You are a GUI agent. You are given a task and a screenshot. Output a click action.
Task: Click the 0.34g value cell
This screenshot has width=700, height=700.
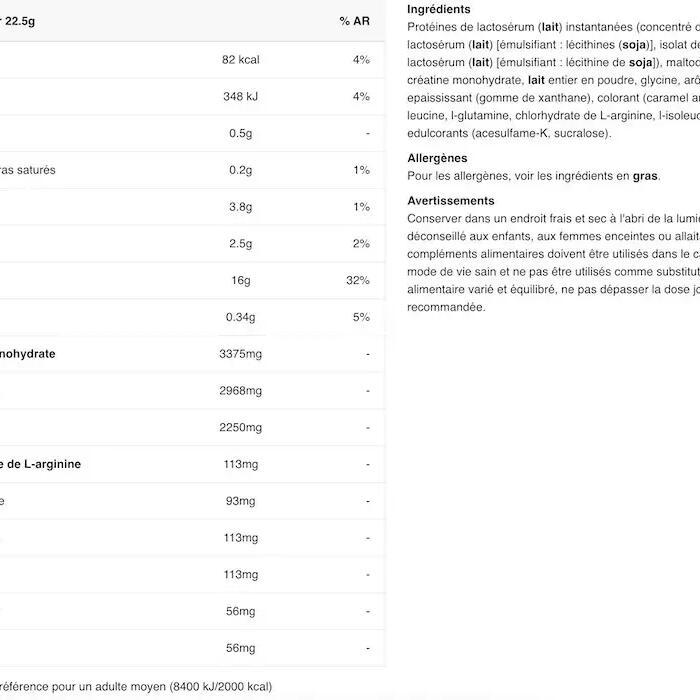pyautogui.click(x=240, y=318)
